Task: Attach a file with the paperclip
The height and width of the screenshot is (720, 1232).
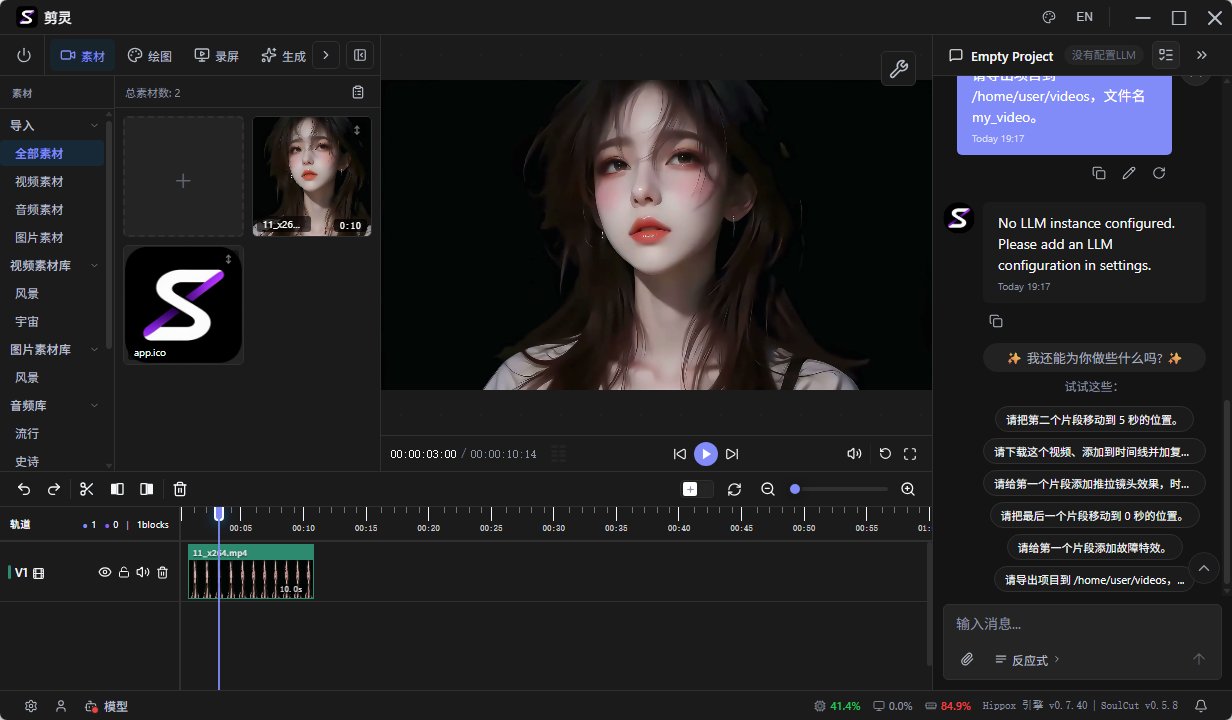Action: coord(967,659)
